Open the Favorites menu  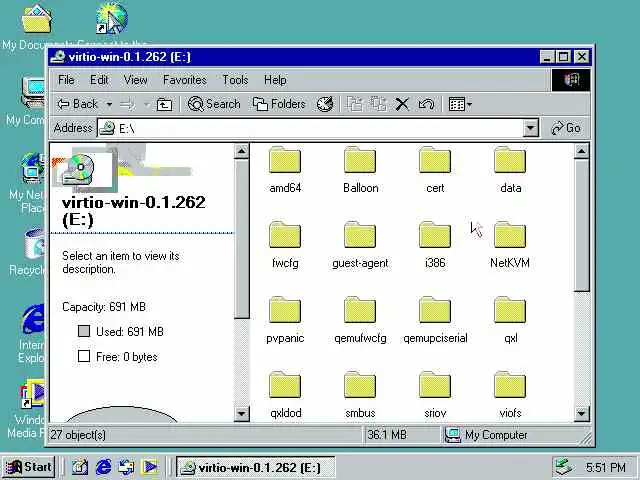coord(184,80)
